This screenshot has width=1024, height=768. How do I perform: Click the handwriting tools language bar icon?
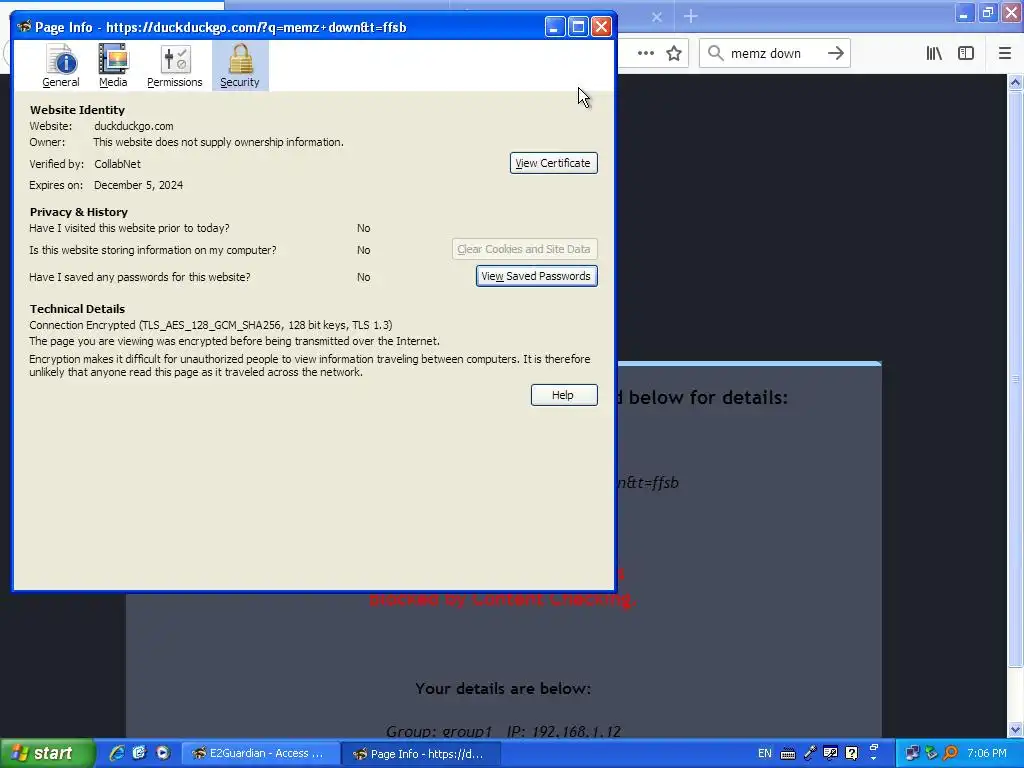[x=830, y=754]
